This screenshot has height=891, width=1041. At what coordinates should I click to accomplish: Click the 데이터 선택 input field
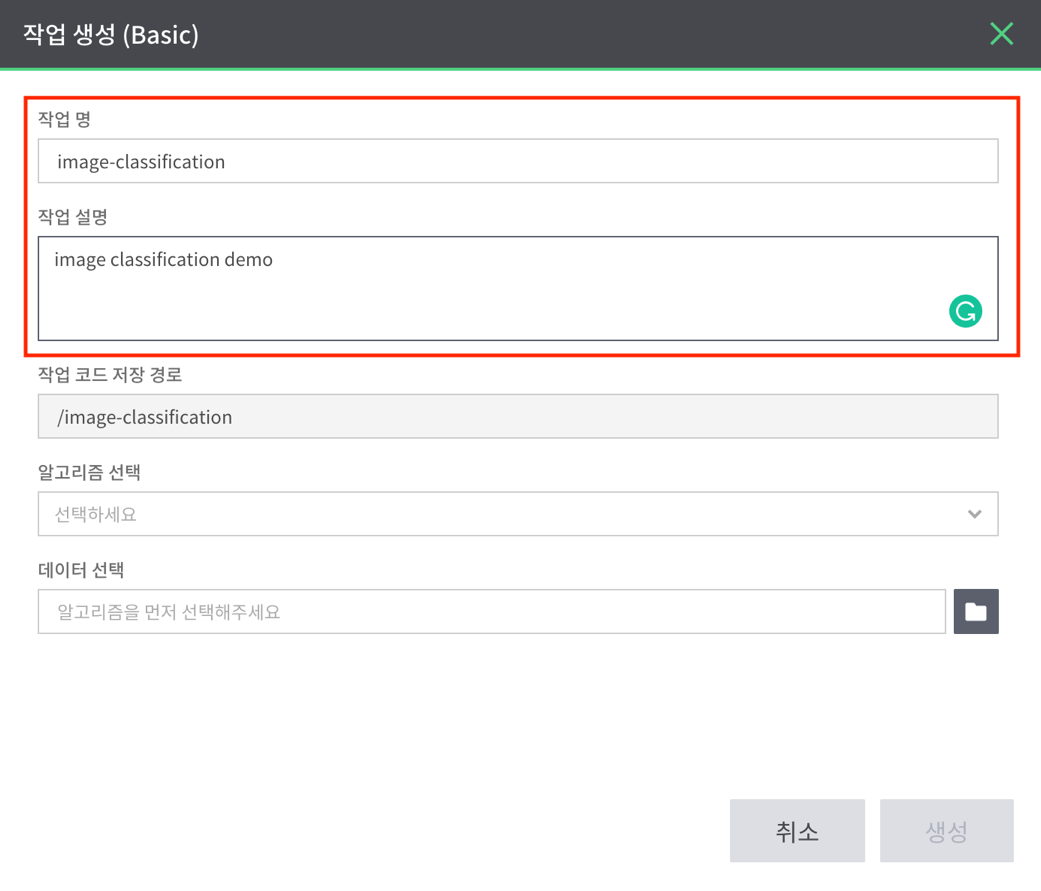click(492, 611)
